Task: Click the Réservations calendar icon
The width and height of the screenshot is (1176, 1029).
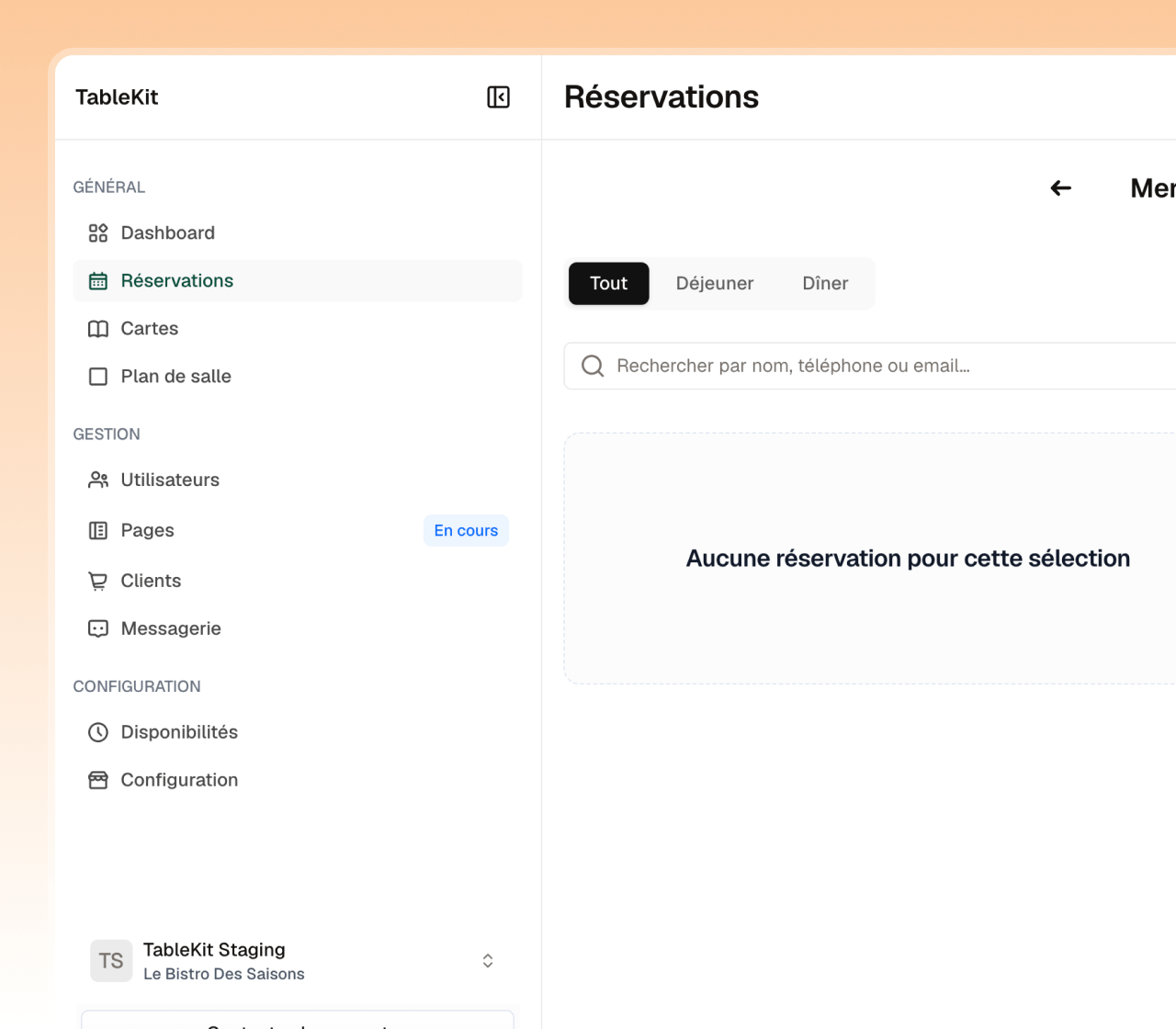Action: click(x=98, y=281)
